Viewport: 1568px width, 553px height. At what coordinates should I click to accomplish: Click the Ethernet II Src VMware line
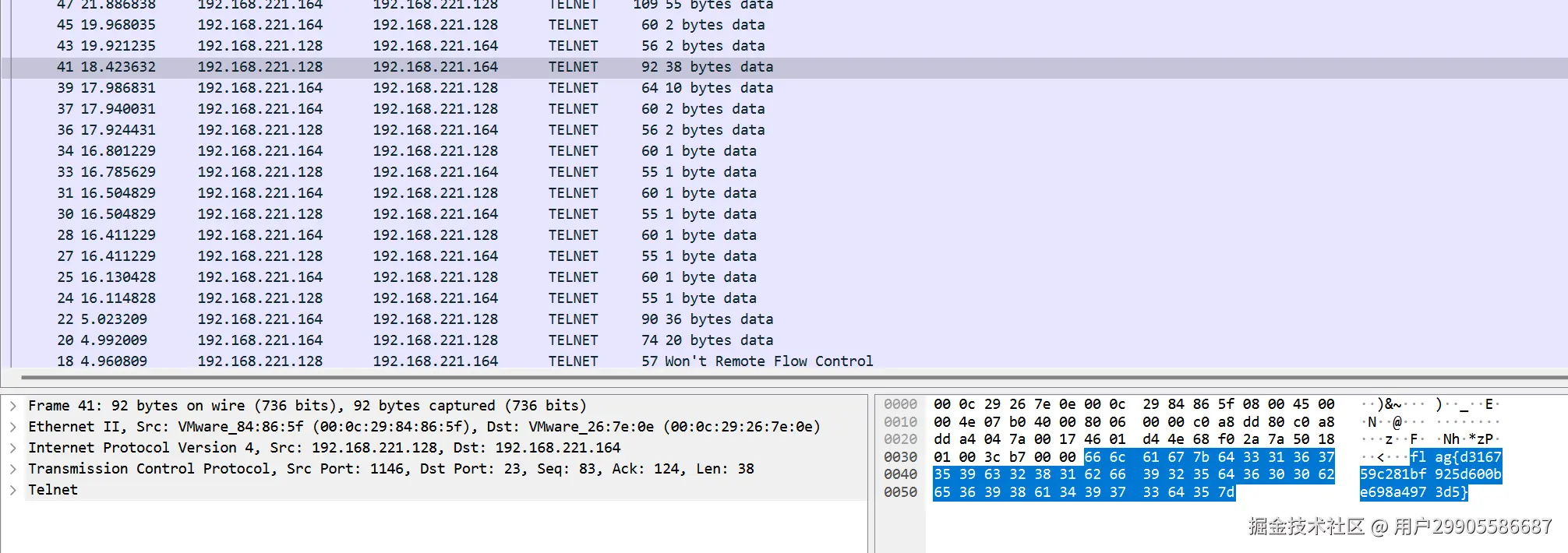point(424,427)
